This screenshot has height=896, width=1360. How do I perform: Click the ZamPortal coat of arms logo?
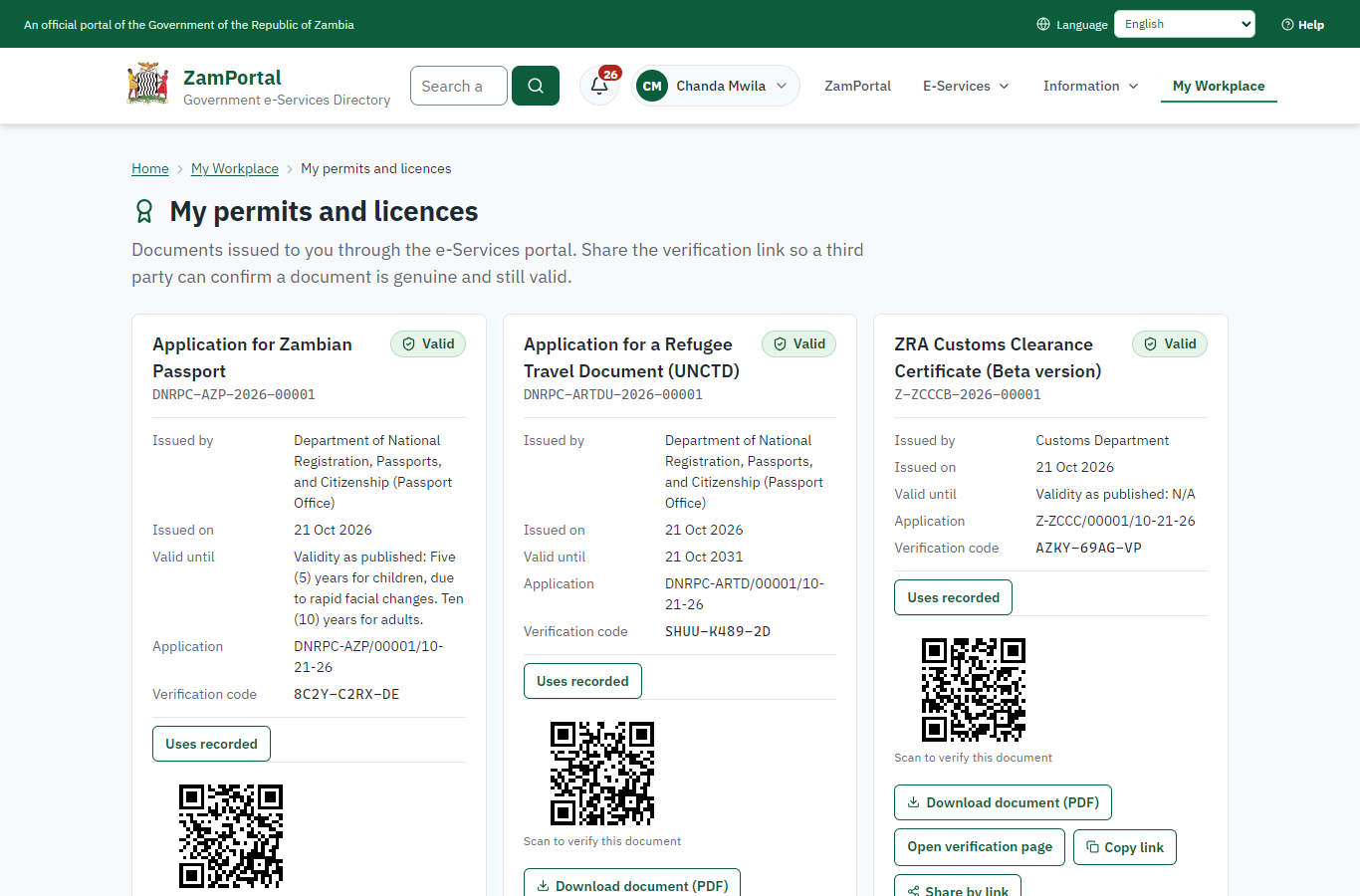(x=148, y=85)
